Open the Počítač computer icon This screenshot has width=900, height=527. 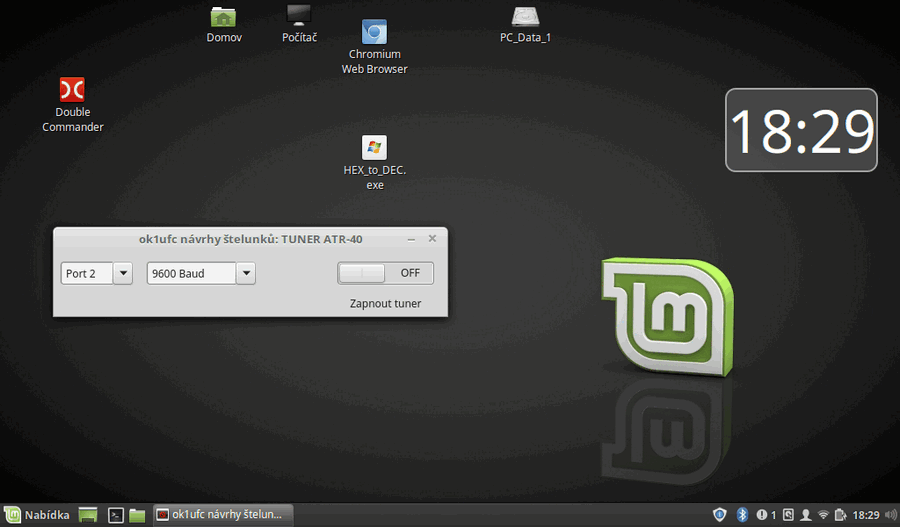coord(299,15)
